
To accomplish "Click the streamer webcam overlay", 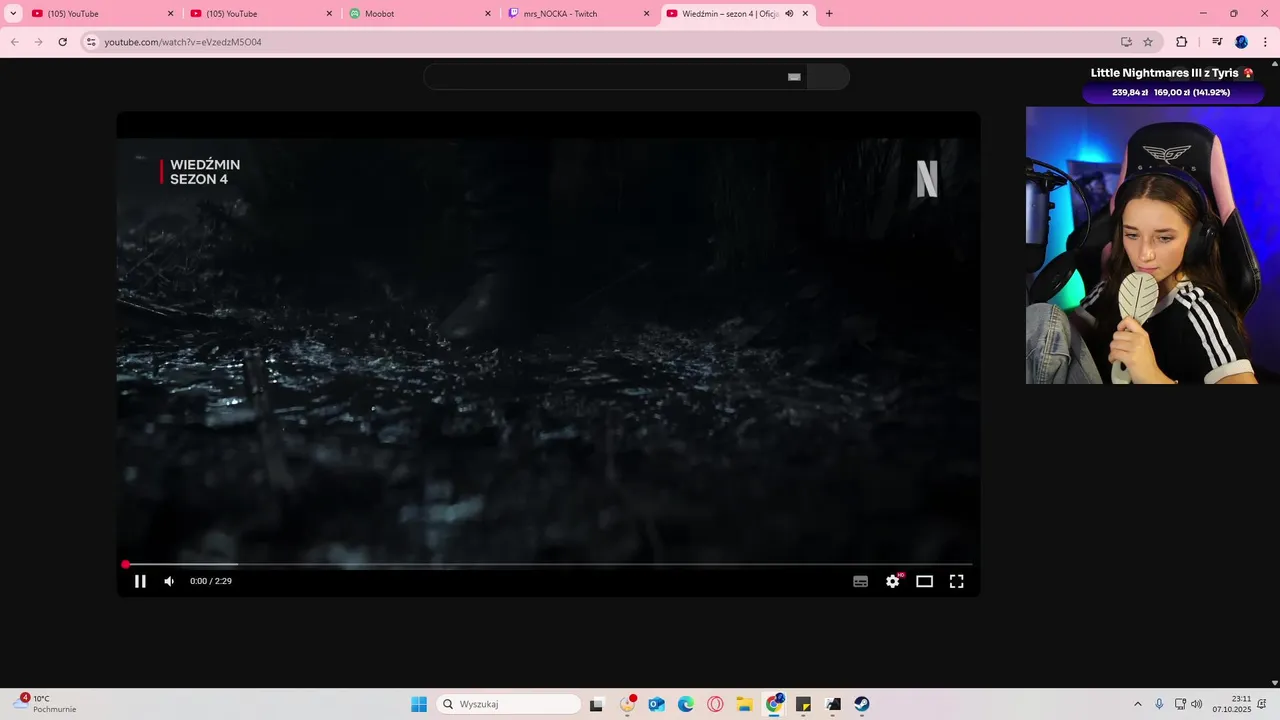I will [1153, 245].
